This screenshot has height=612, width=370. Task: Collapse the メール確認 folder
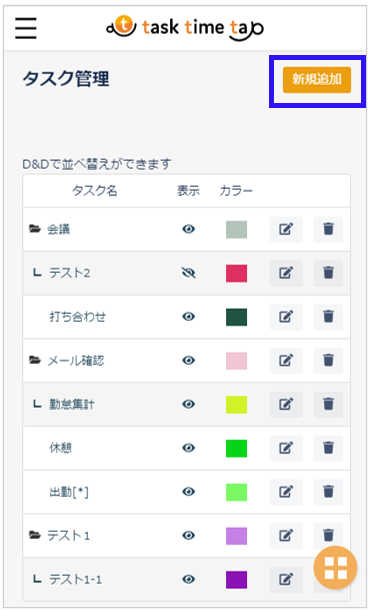(x=35, y=360)
